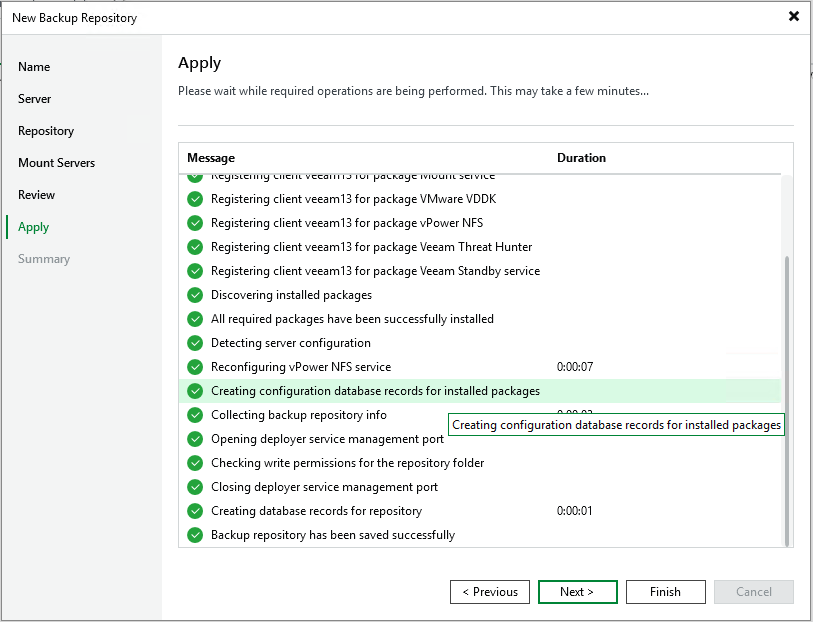The width and height of the screenshot is (813, 622).
Task: Select the Repository step in sidebar
Action: 46,131
